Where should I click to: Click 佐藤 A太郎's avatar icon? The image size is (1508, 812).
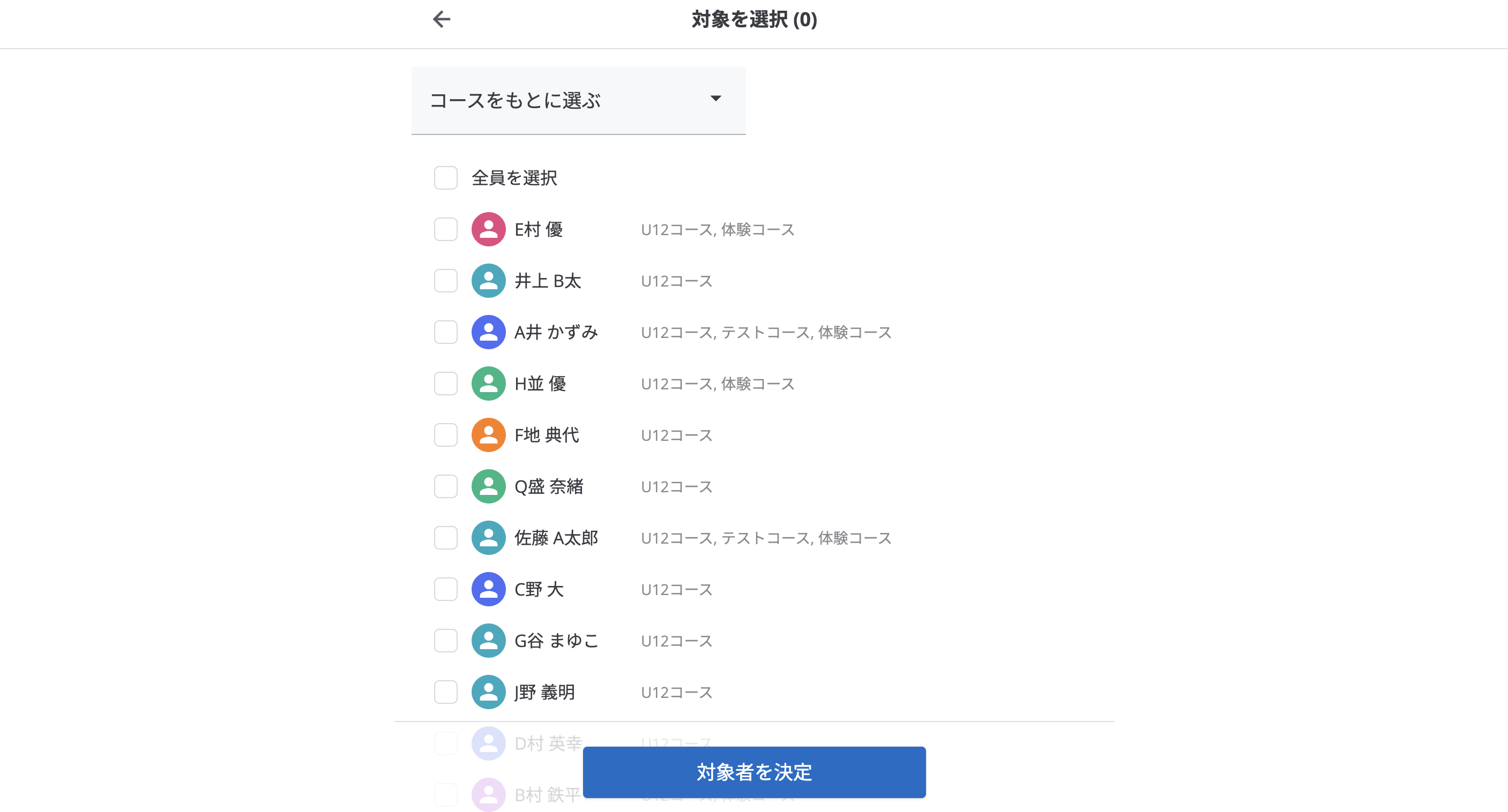coord(488,538)
